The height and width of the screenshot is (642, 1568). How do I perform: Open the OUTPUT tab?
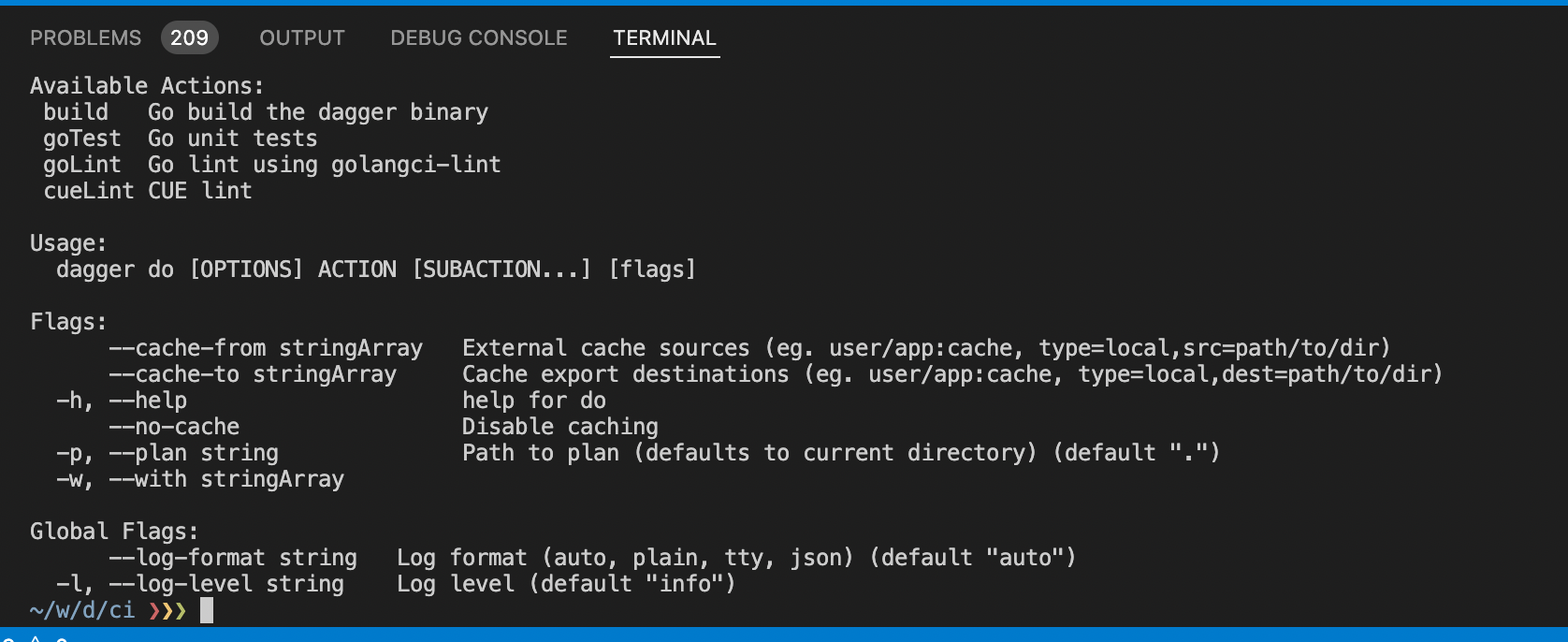click(x=301, y=37)
